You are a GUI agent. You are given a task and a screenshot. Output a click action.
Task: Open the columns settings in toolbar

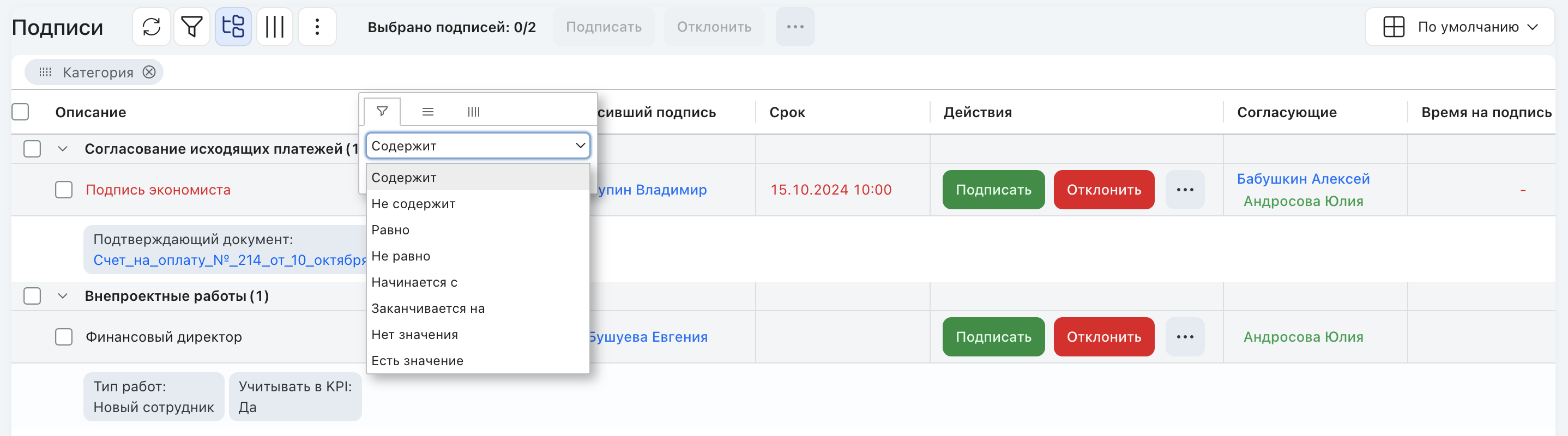pyautogui.click(x=275, y=27)
